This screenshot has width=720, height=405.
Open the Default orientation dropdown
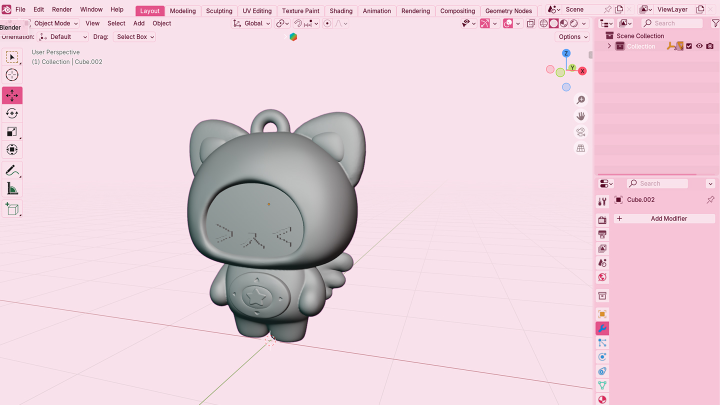(x=63, y=37)
